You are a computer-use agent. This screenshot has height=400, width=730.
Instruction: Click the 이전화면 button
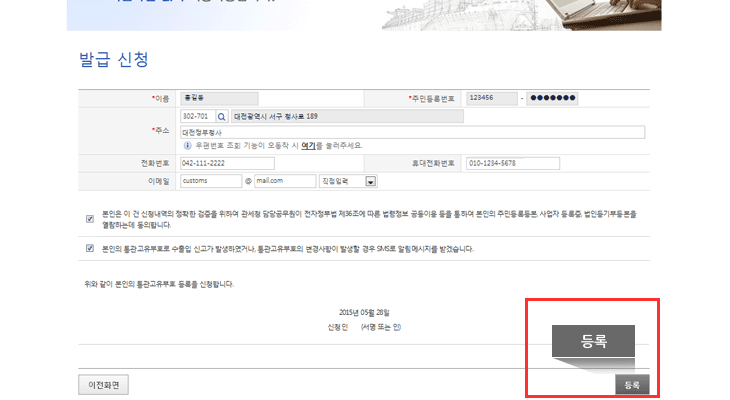coord(103,385)
